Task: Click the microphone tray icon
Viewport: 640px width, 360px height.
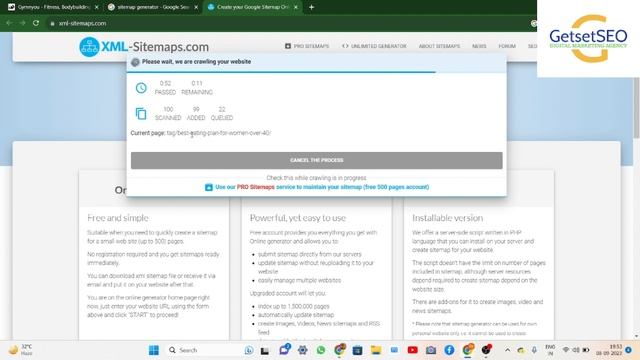Action: (x=534, y=350)
